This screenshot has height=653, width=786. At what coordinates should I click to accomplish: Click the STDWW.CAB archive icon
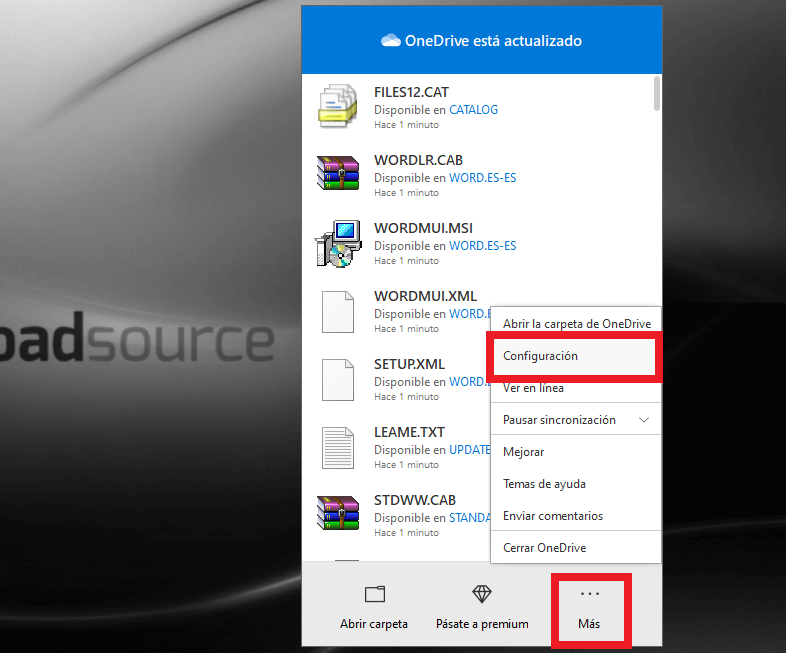click(338, 513)
